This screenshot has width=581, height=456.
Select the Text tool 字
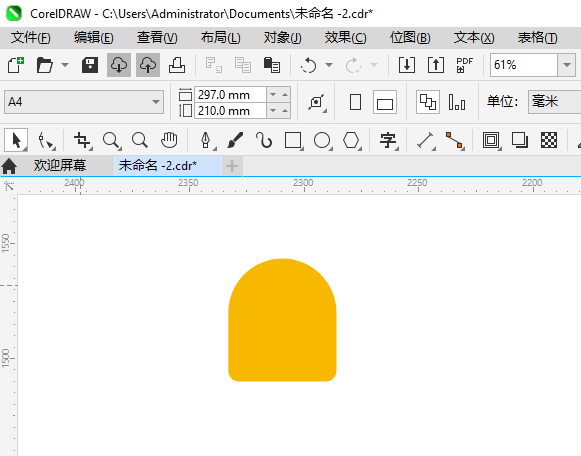[x=388, y=141]
